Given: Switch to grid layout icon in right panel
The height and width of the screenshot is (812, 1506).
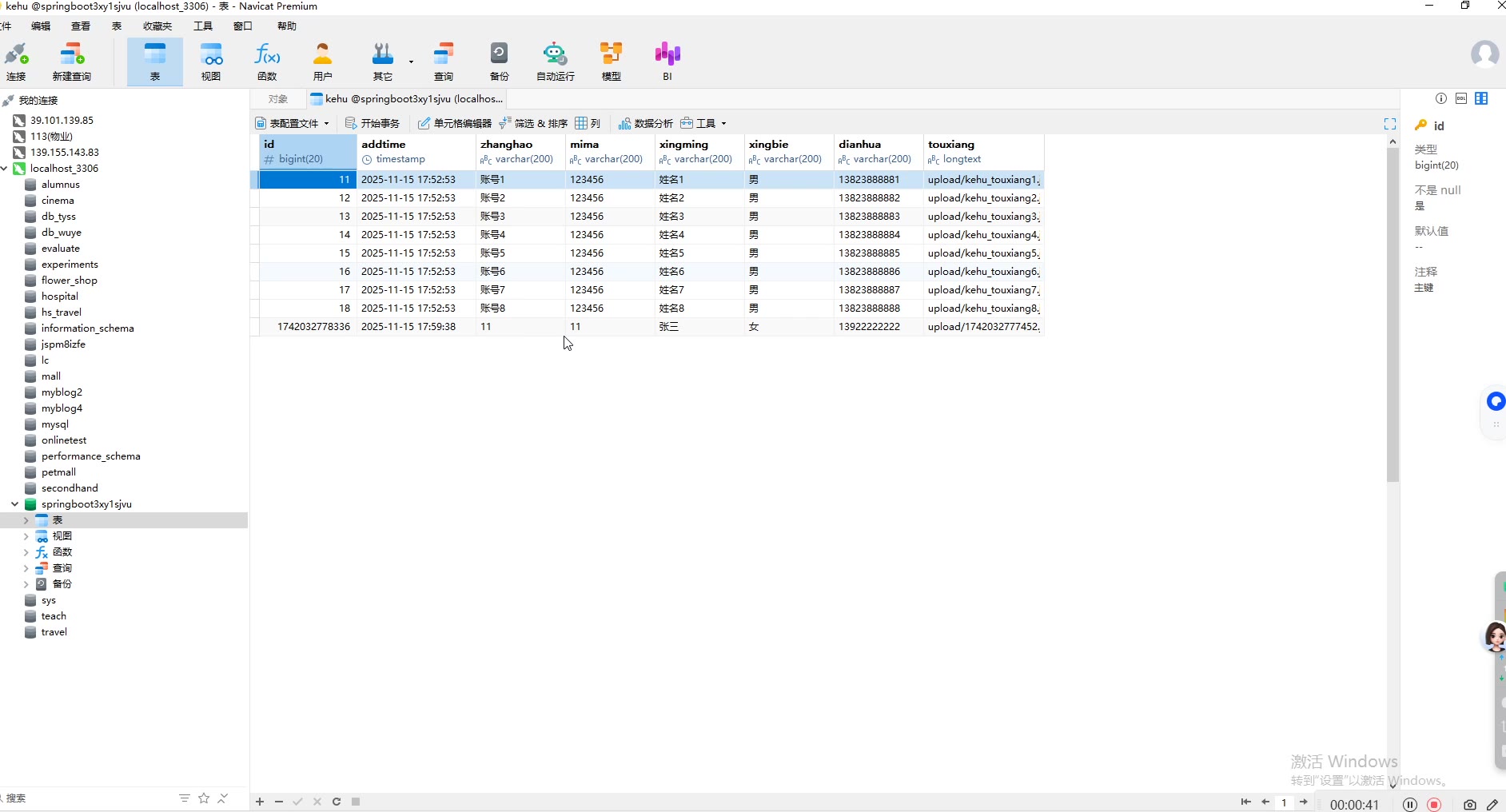Looking at the screenshot, I should tap(1481, 98).
